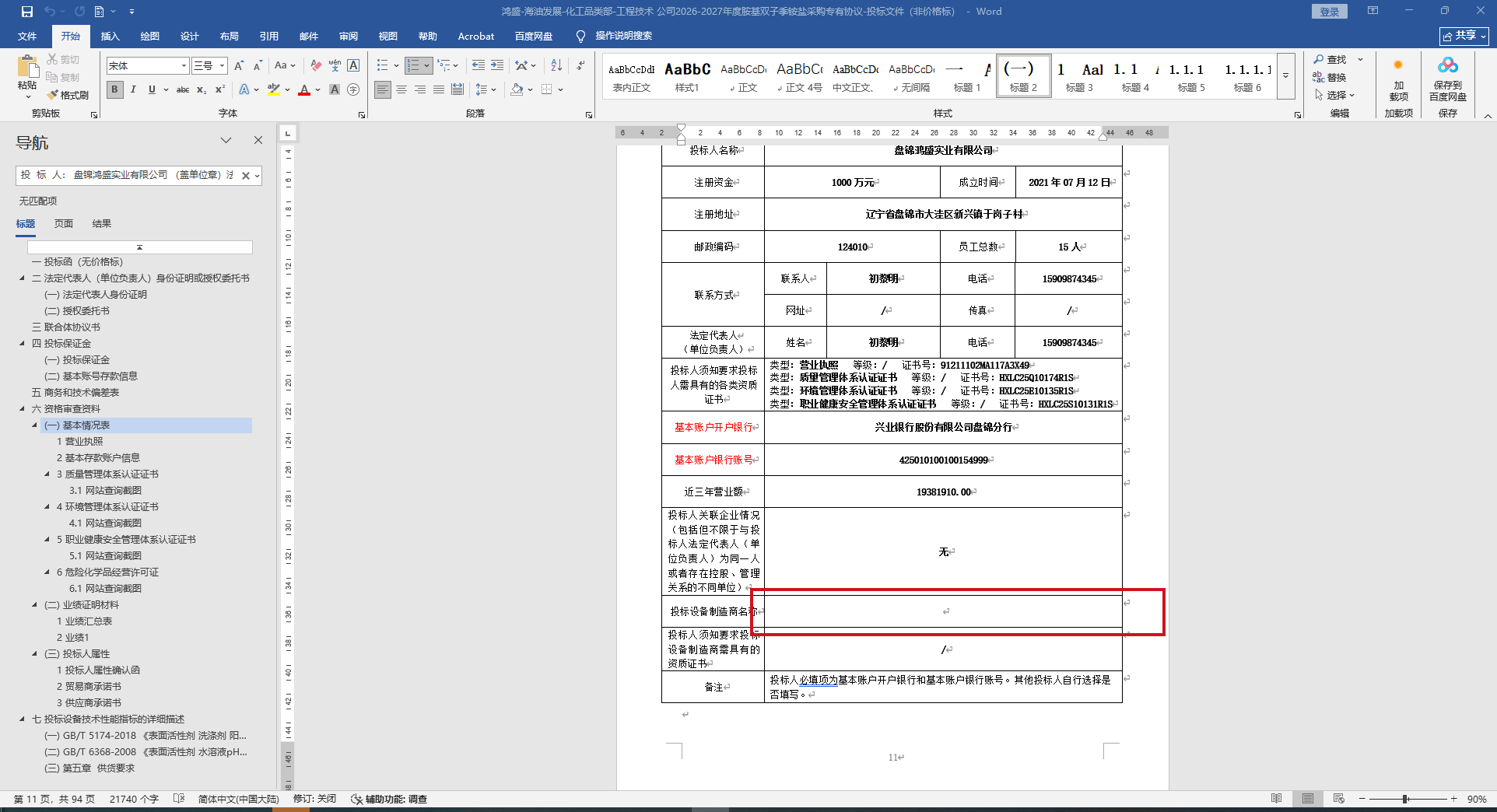Click the 登录 (Sign in) button
The width and height of the screenshot is (1497, 812).
[1330, 12]
